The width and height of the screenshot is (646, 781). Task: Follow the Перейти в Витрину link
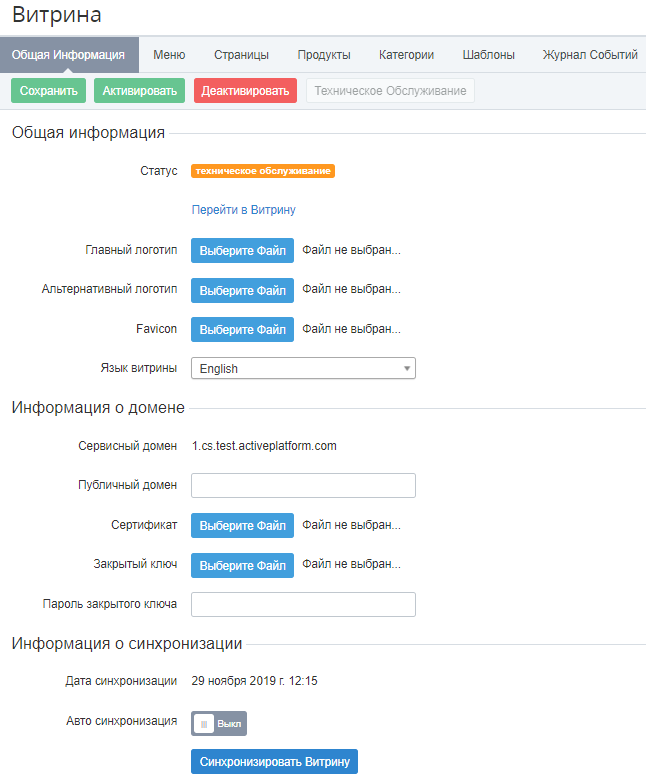coord(243,210)
